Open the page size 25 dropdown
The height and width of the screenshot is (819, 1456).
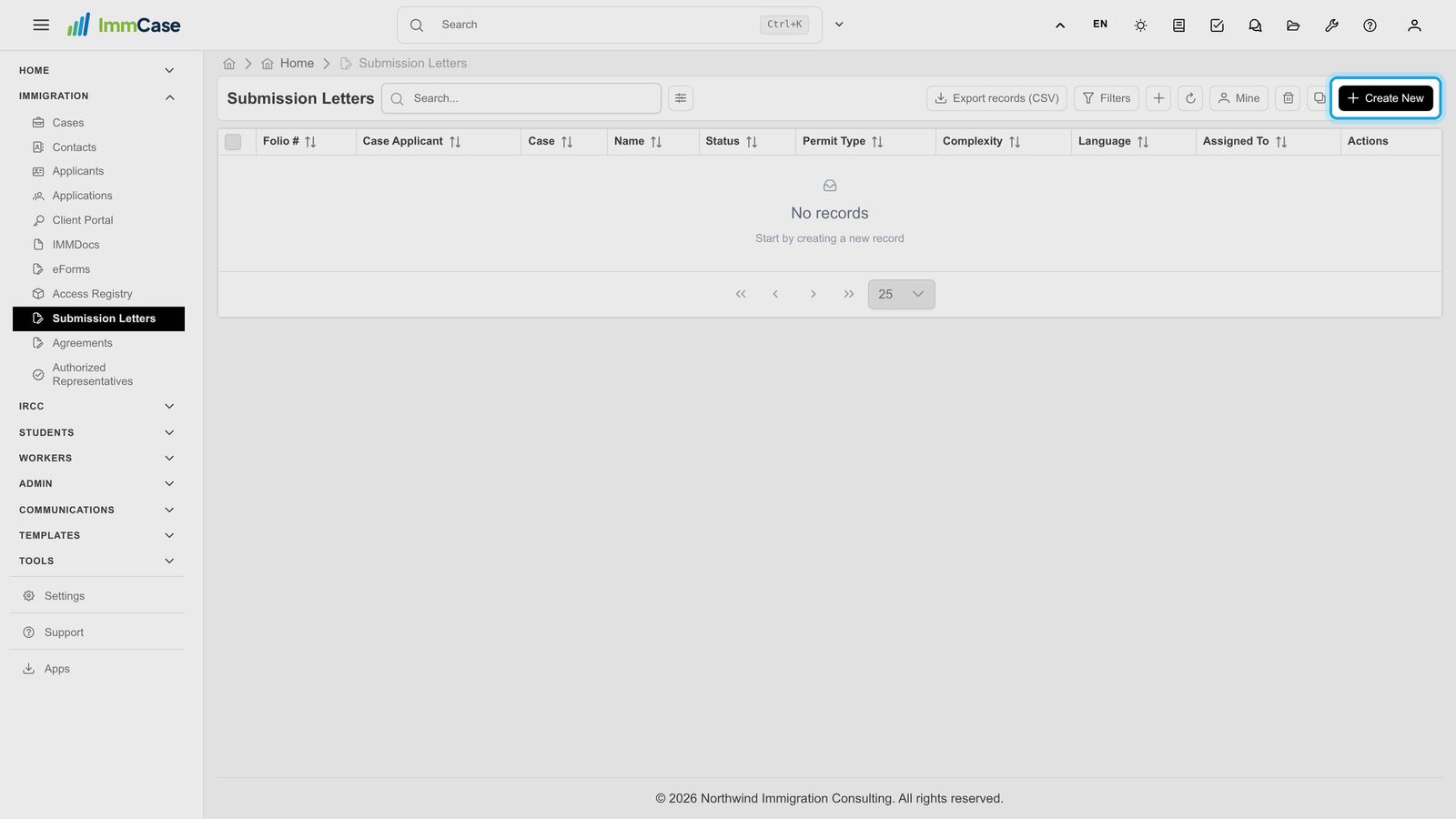tap(901, 294)
